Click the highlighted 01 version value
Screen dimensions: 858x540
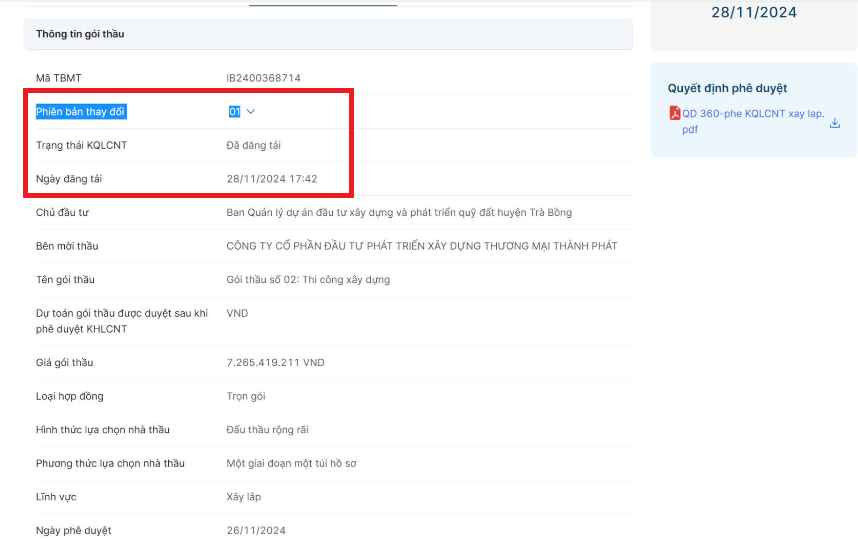(x=234, y=112)
